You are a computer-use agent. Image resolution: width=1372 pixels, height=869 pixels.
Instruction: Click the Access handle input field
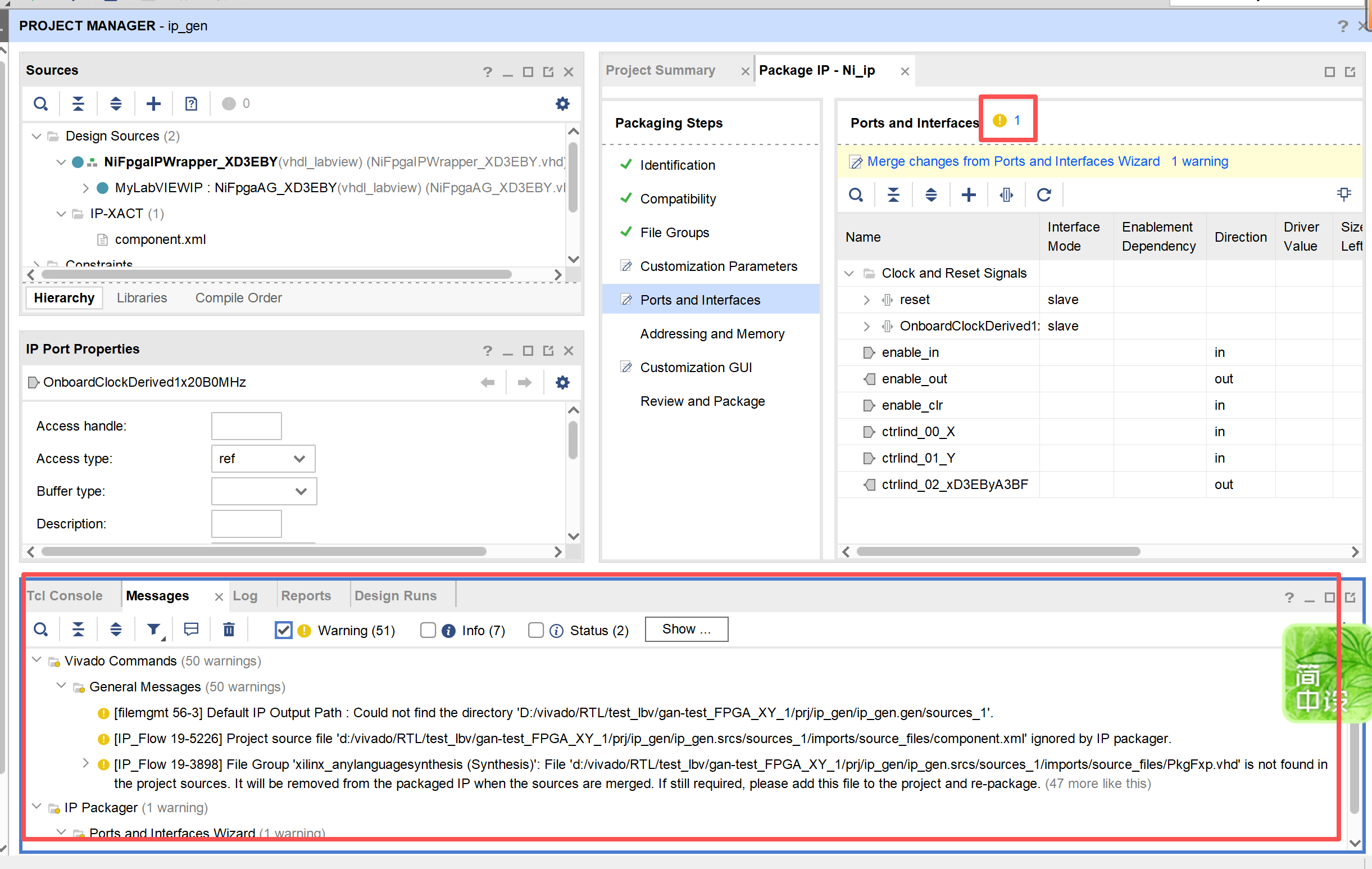(x=246, y=426)
